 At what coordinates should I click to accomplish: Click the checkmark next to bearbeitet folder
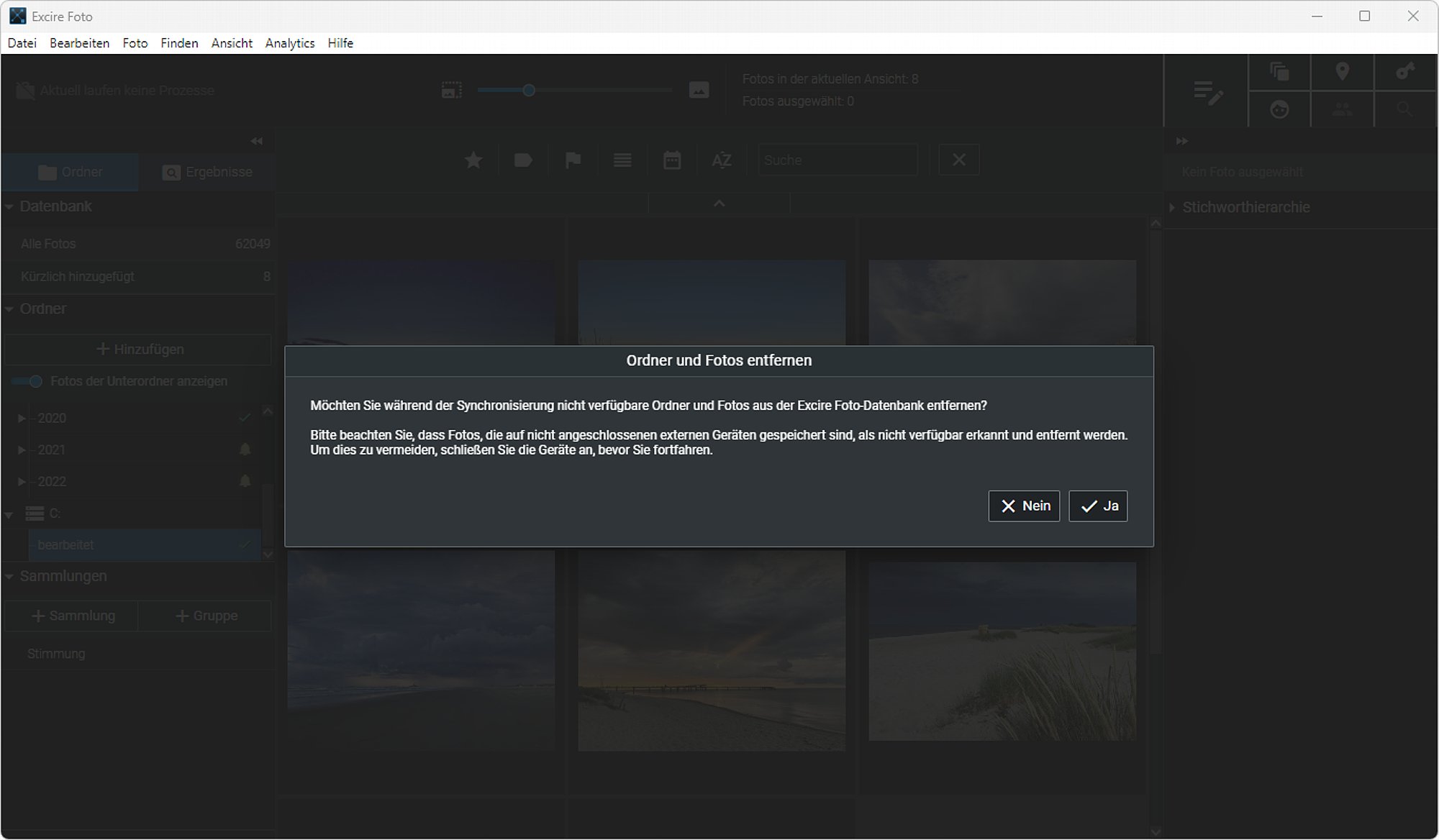click(x=245, y=544)
